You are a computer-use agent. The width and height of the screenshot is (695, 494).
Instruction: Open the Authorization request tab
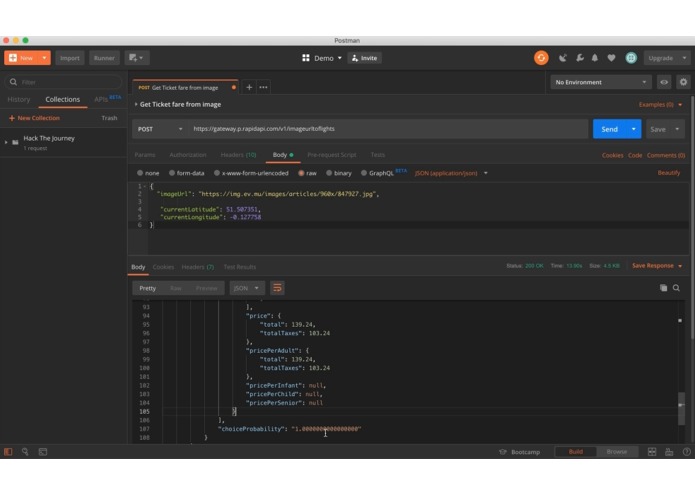(x=188, y=155)
